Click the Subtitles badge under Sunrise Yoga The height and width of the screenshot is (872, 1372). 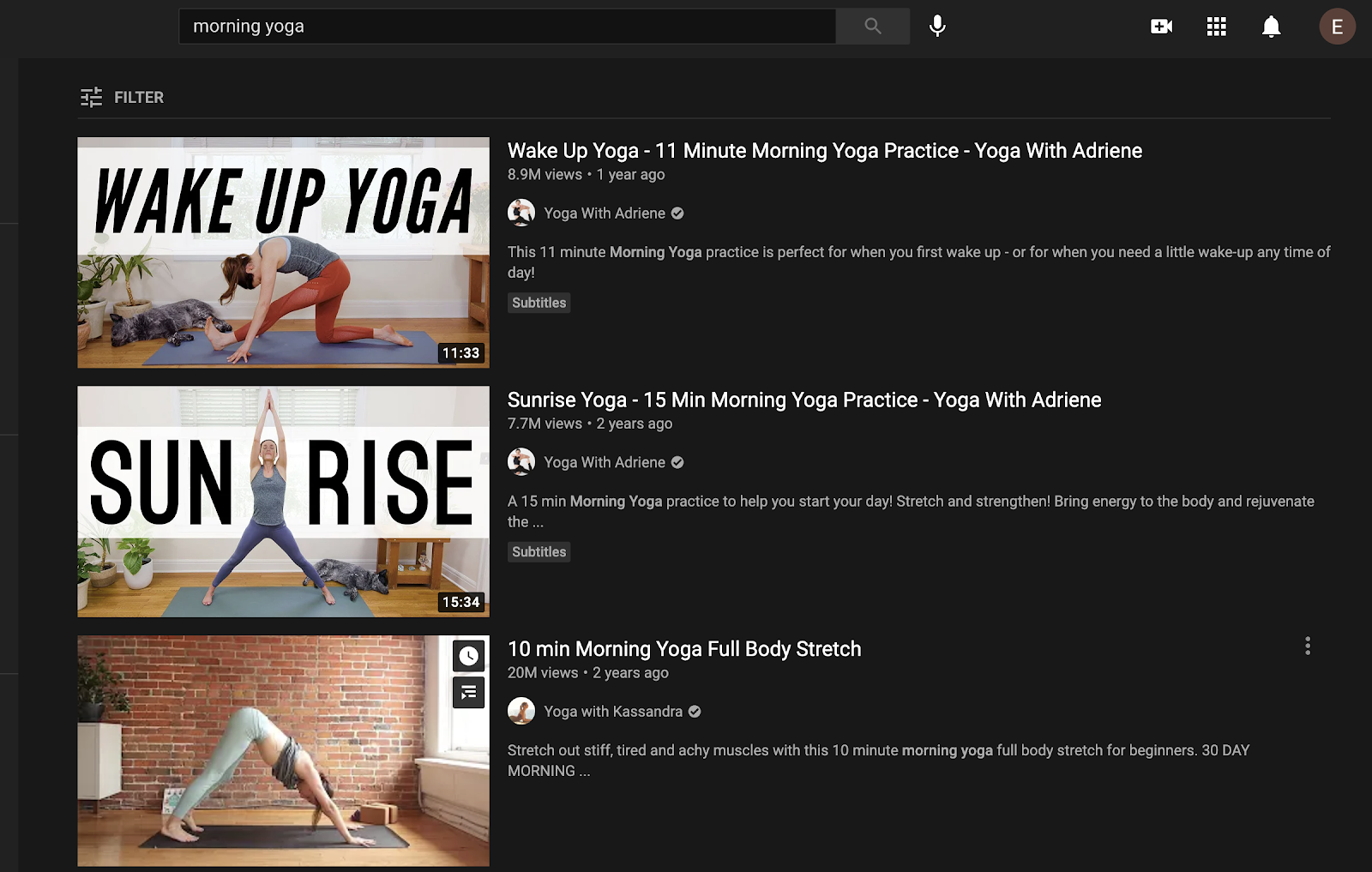pyautogui.click(x=539, y=552)
